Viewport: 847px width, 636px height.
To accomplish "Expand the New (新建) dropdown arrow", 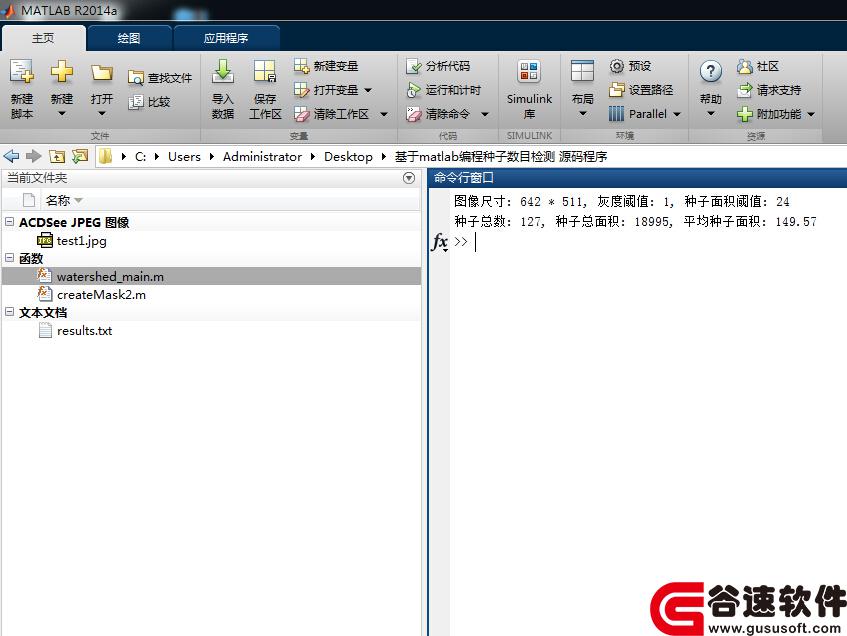I will click(x=62, y=113).
